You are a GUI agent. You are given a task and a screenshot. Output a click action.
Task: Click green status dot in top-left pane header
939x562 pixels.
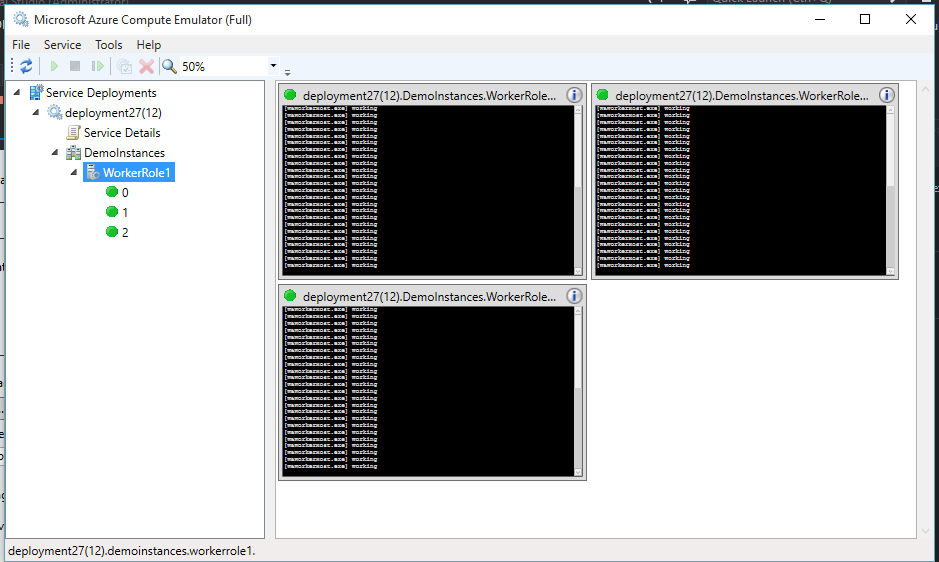click(x=290, y=95)
